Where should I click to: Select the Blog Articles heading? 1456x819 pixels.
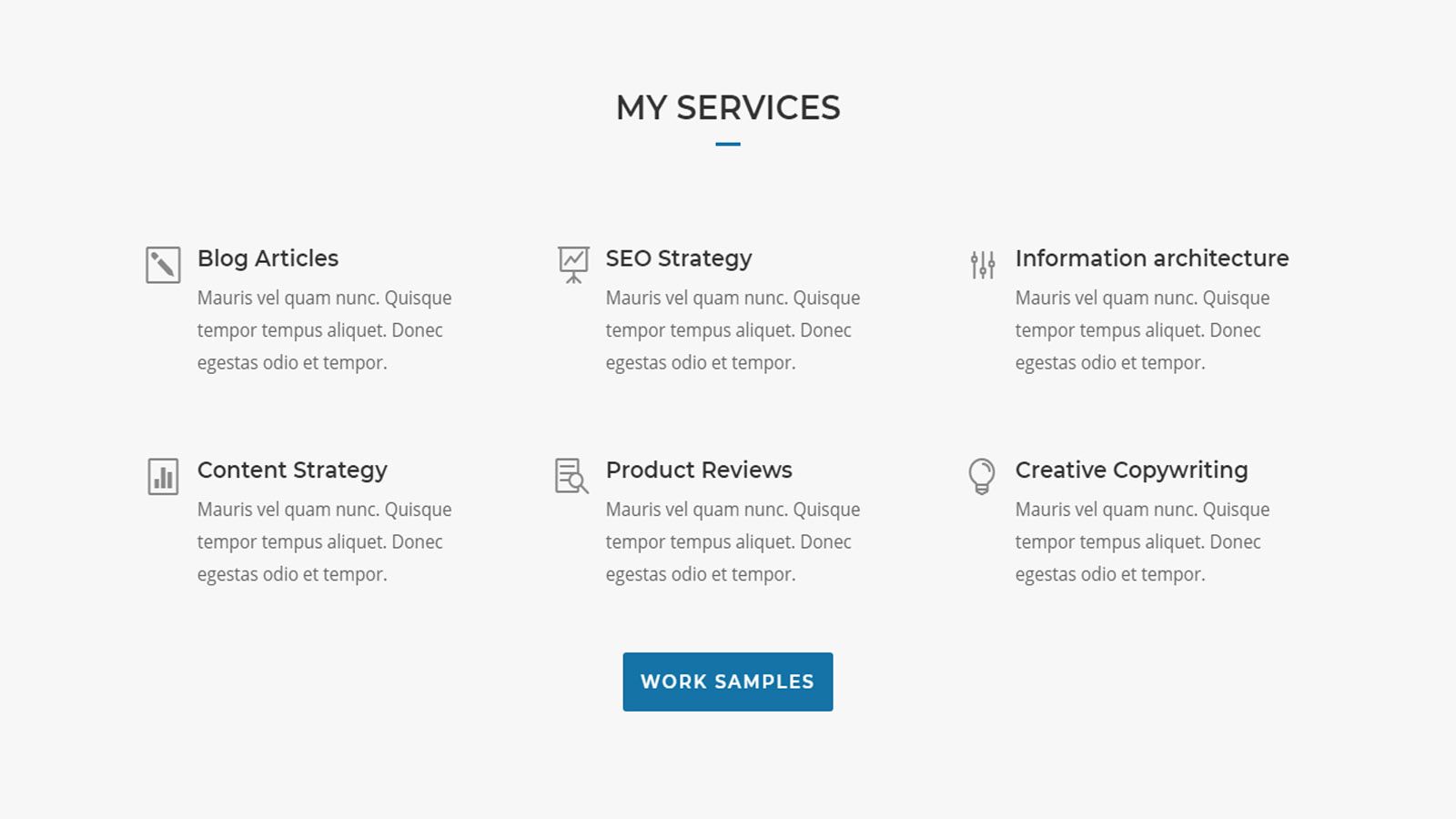268,258
